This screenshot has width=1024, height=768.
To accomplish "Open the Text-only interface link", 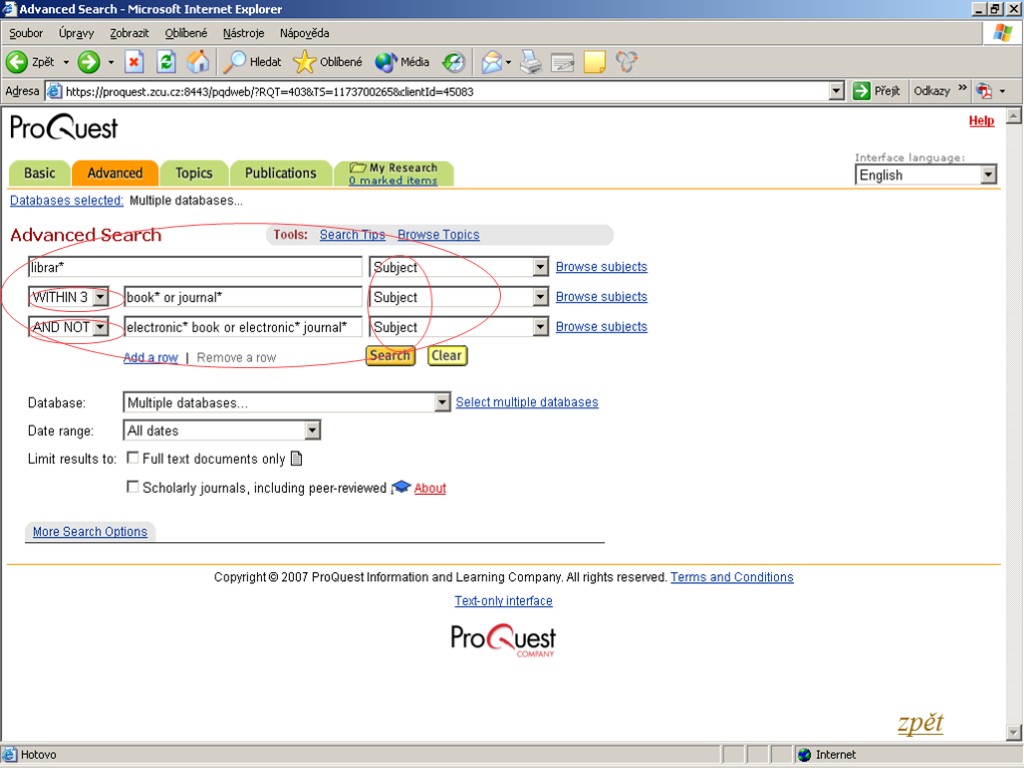I will [x=504, y=601].
